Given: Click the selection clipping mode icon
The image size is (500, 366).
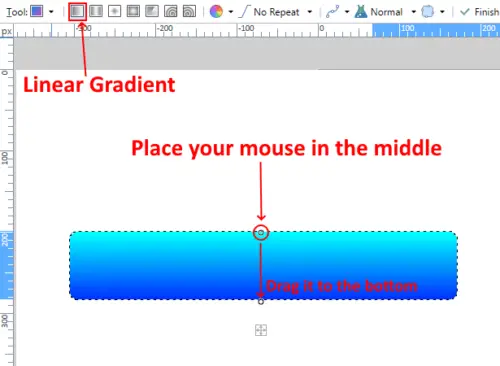Looking at the screenshot, I should pos(428,12).
